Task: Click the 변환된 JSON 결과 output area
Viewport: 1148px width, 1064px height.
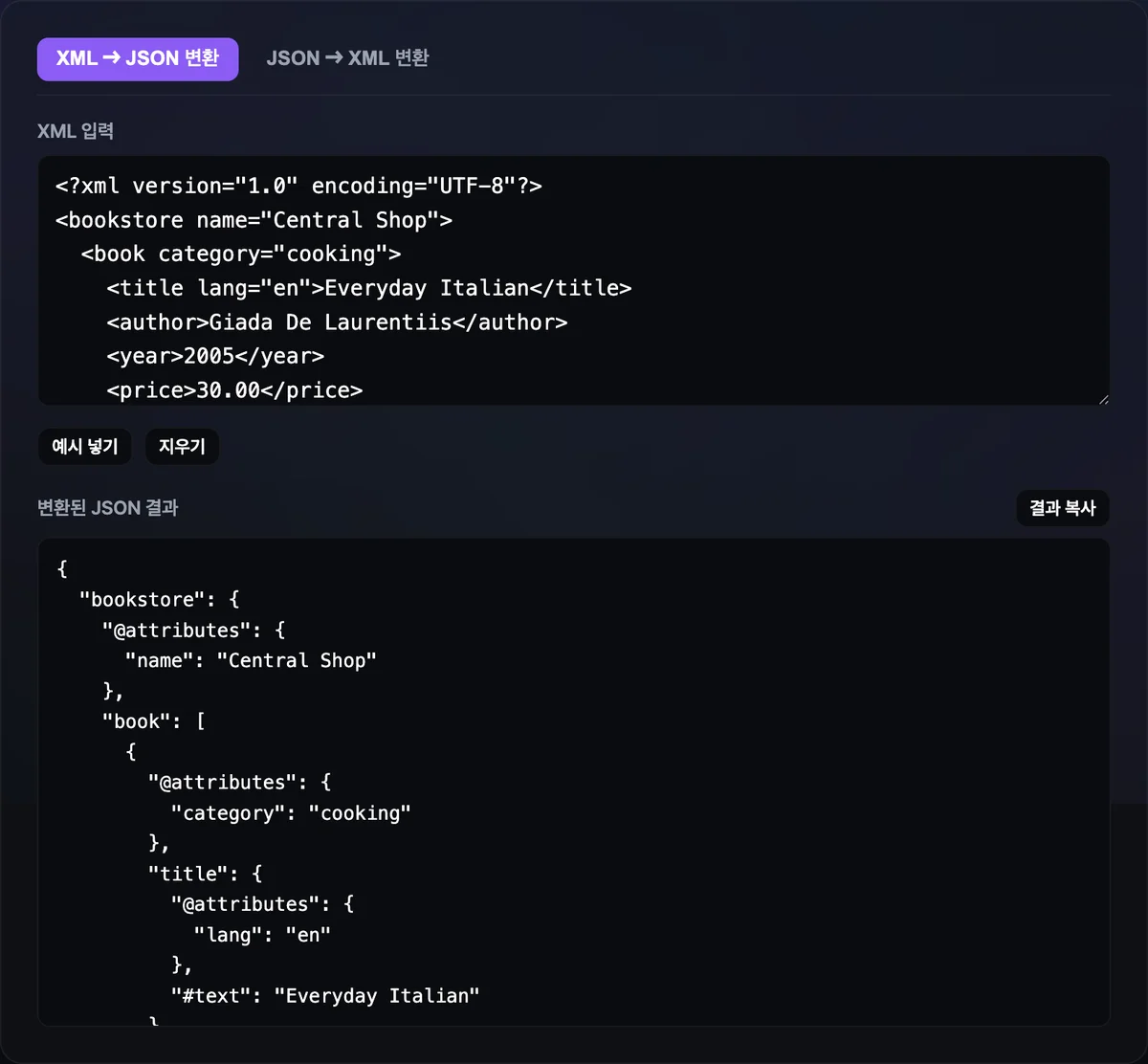Action: (573, 782)
